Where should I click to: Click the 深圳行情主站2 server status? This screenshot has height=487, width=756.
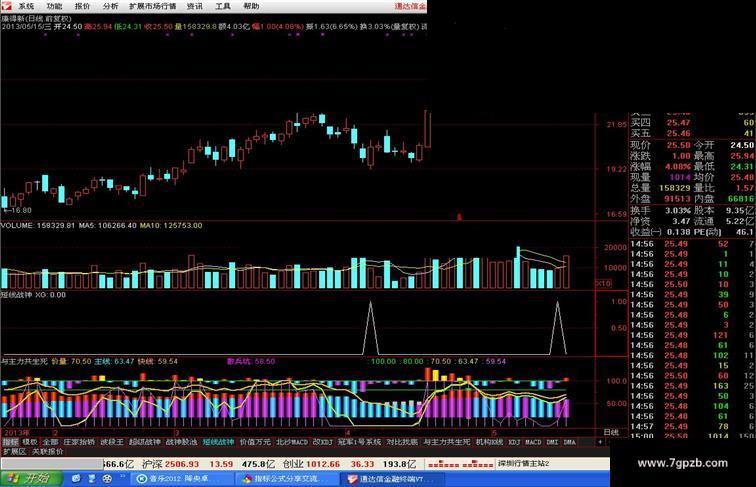click(524, 464)
